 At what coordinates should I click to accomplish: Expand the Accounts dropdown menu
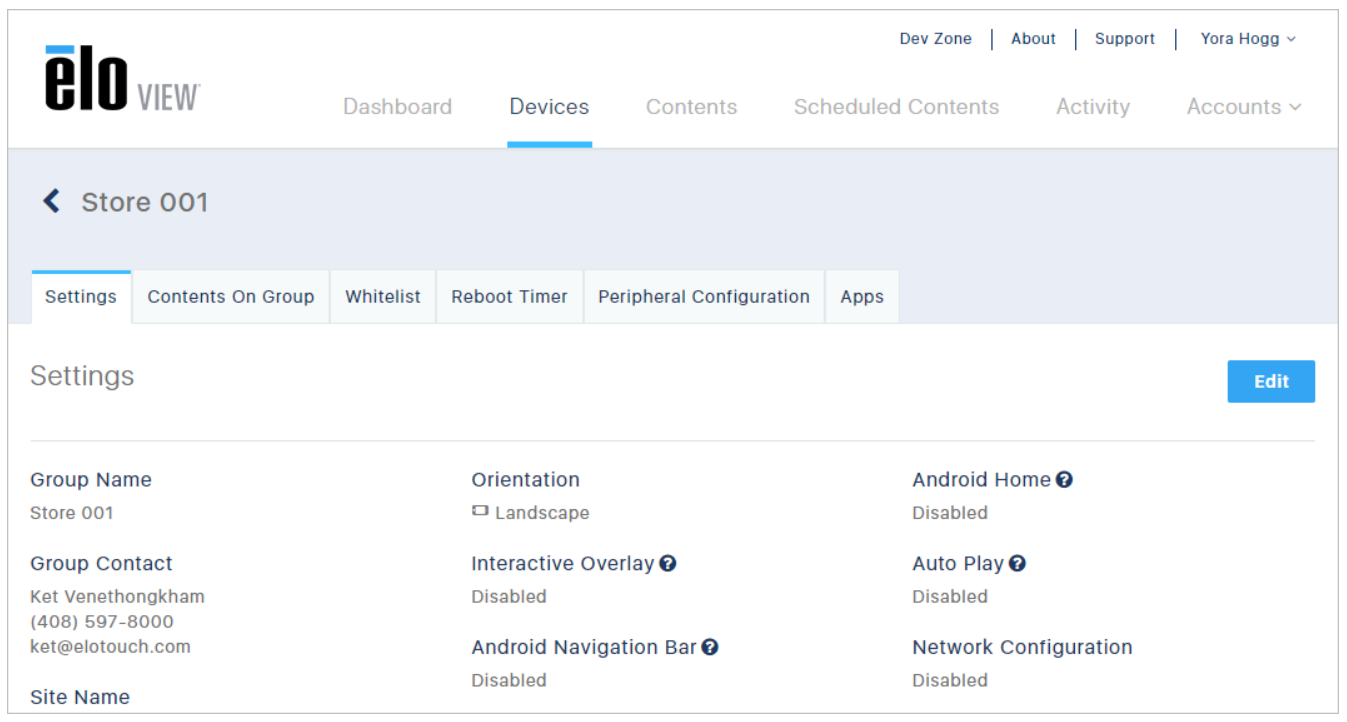click(x=1244, y=107)
